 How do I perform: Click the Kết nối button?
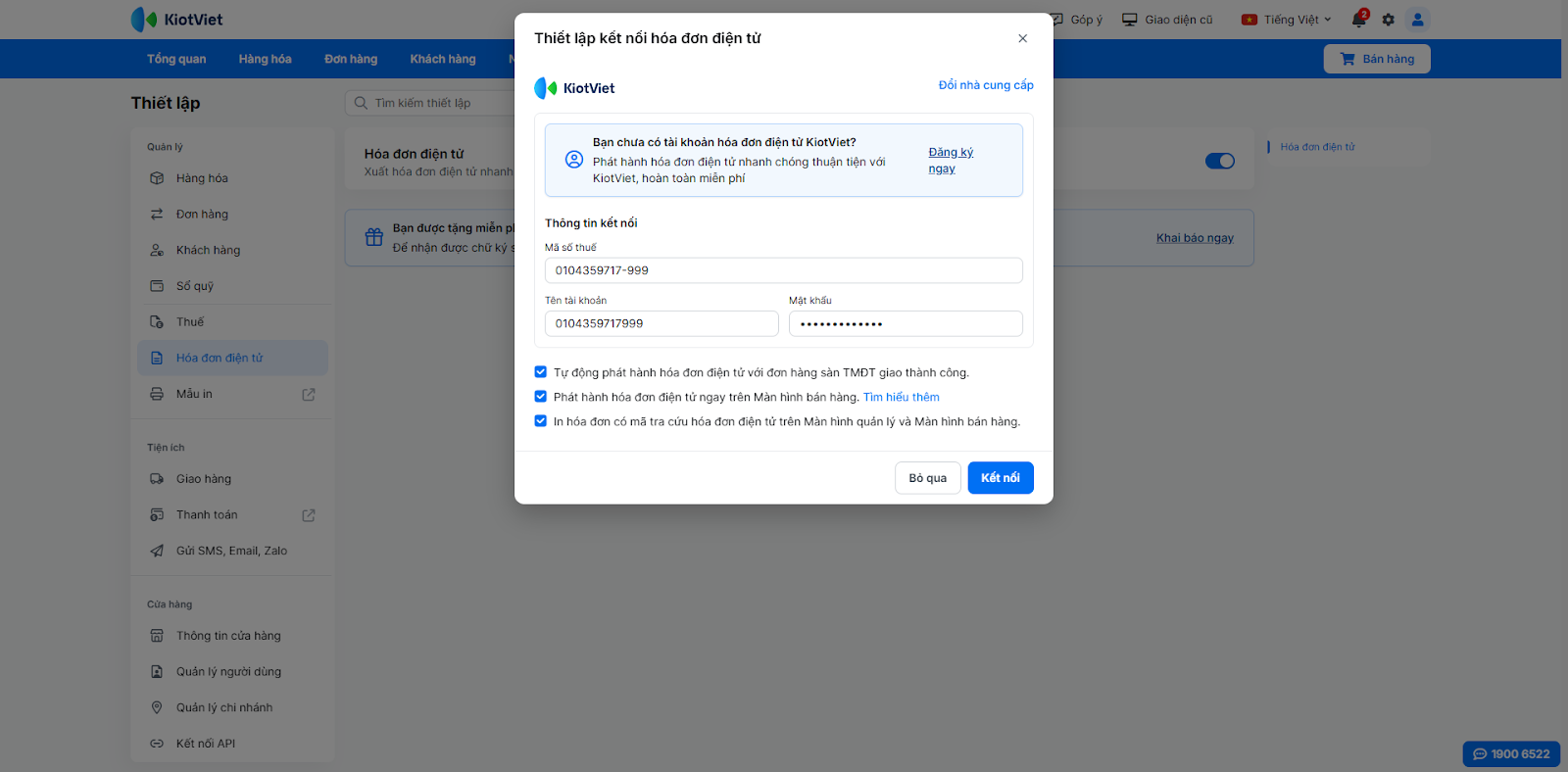click(x=1001, y=478)
